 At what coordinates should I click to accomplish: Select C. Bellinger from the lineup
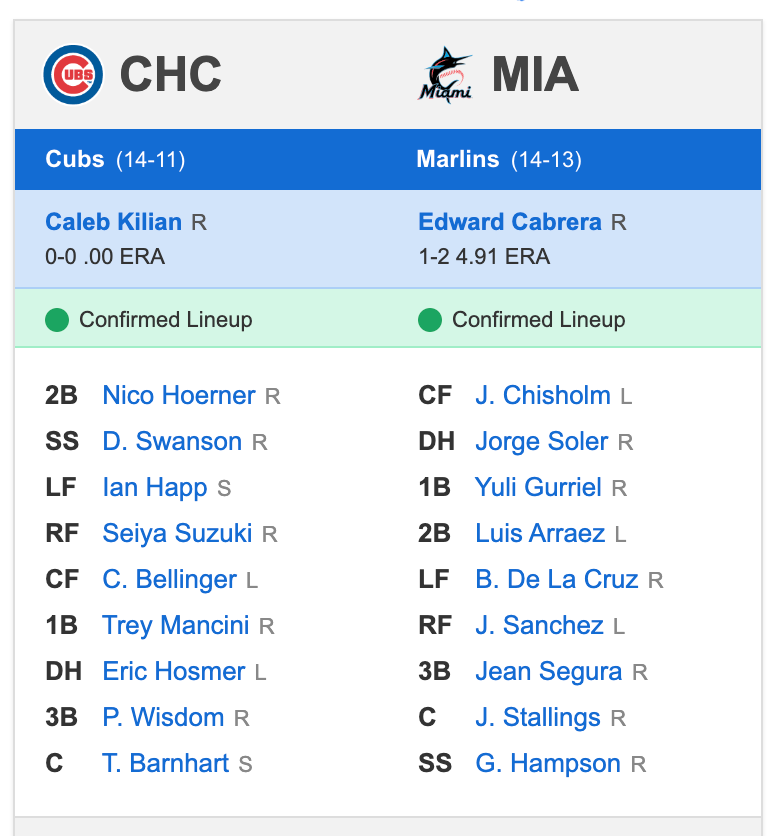click(x=169, y=579)
